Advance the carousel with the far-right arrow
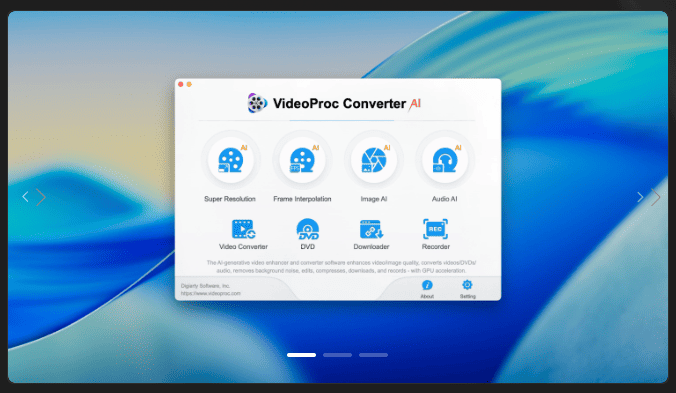The width and height of the screenshot is (676, 393). pyautogui.click(x=656, y=197)
